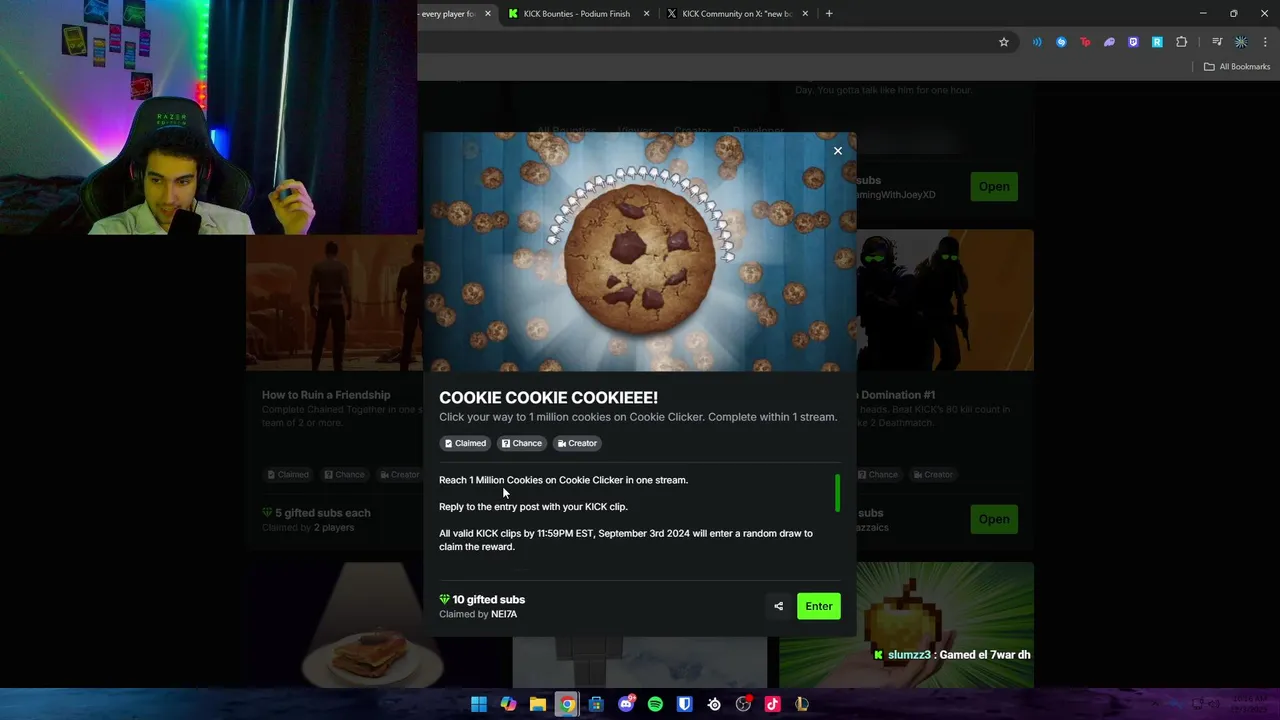Image resolution: width=1280 pixels, height=720 pixels.
Task: Click the lower Open button behind popup
Action: click(x=994, y=519)
